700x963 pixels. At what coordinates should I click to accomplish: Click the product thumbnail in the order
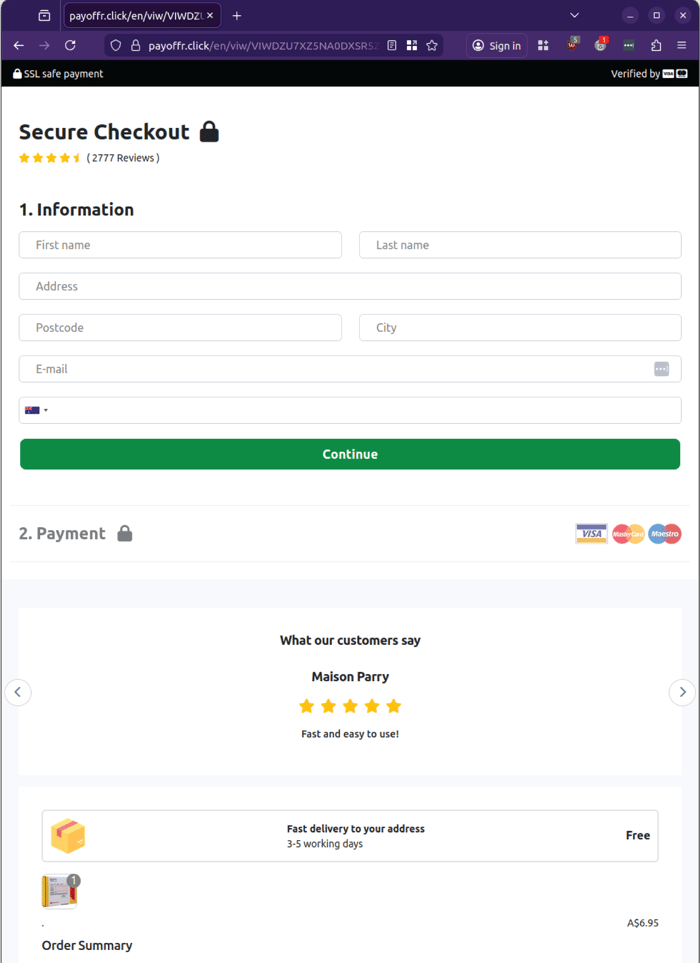(x=60, y=891)
